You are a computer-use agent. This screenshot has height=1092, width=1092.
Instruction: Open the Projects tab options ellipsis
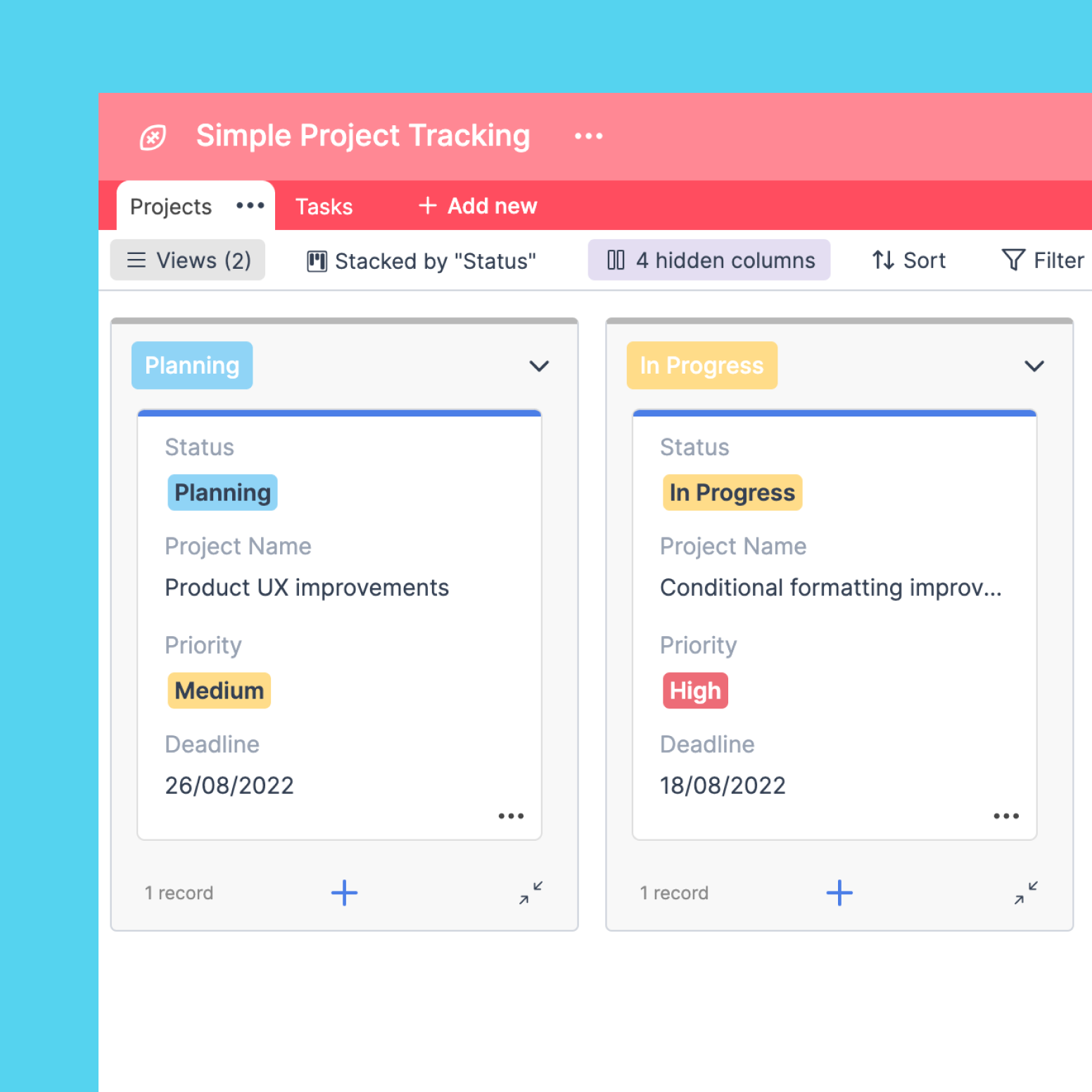coord(250,205)
